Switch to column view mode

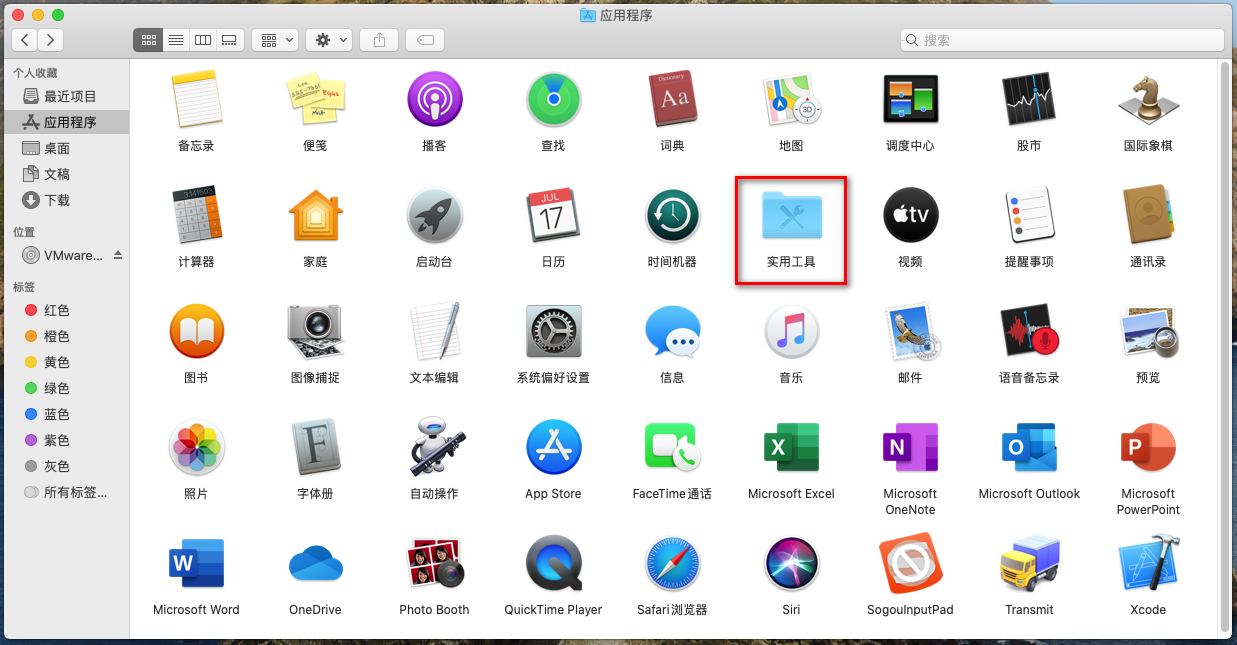(x=203, y=40)
